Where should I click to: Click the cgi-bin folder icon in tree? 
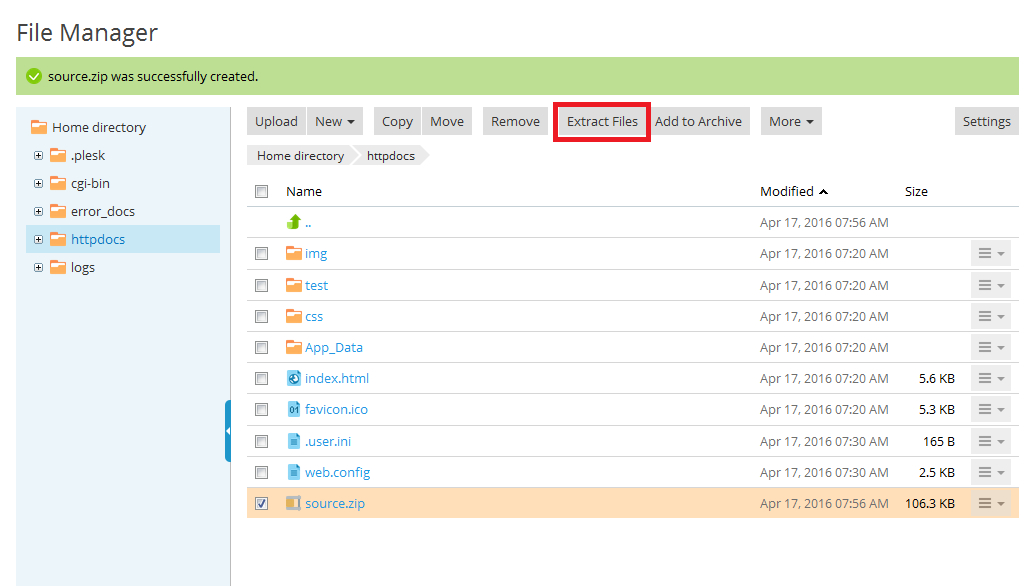[58, 182]
